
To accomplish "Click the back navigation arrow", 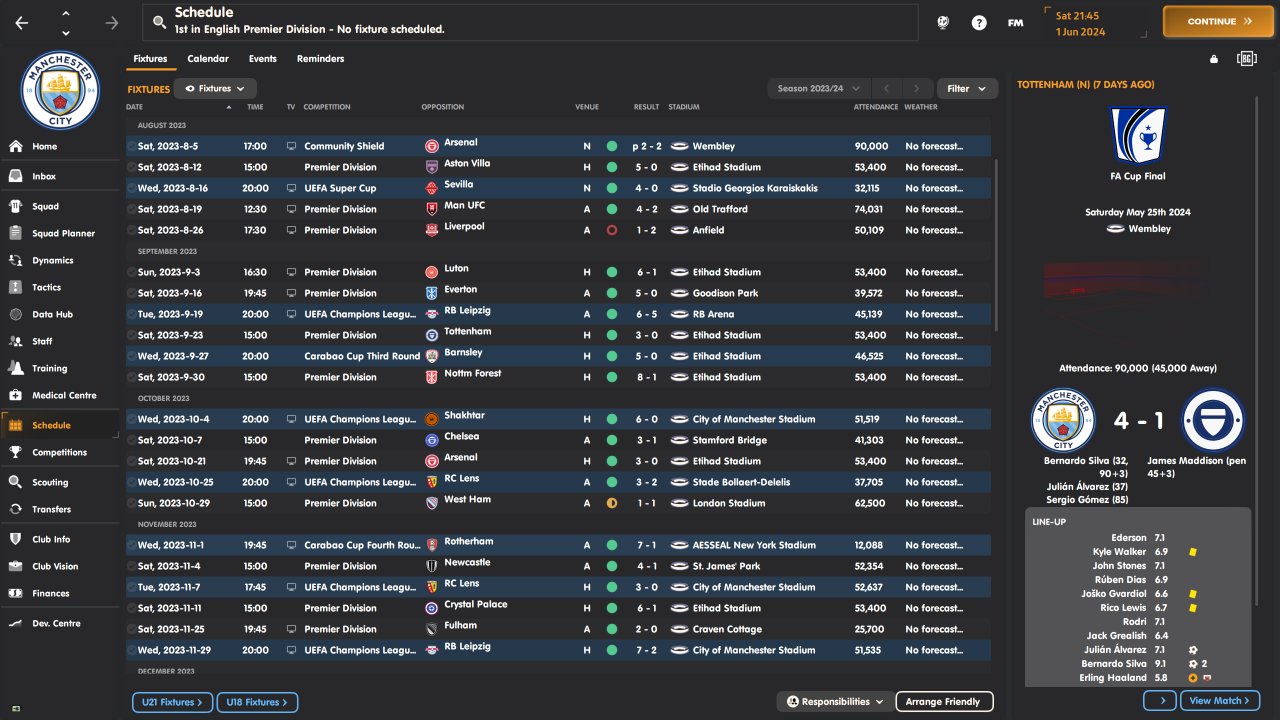I will coord(22,23).
